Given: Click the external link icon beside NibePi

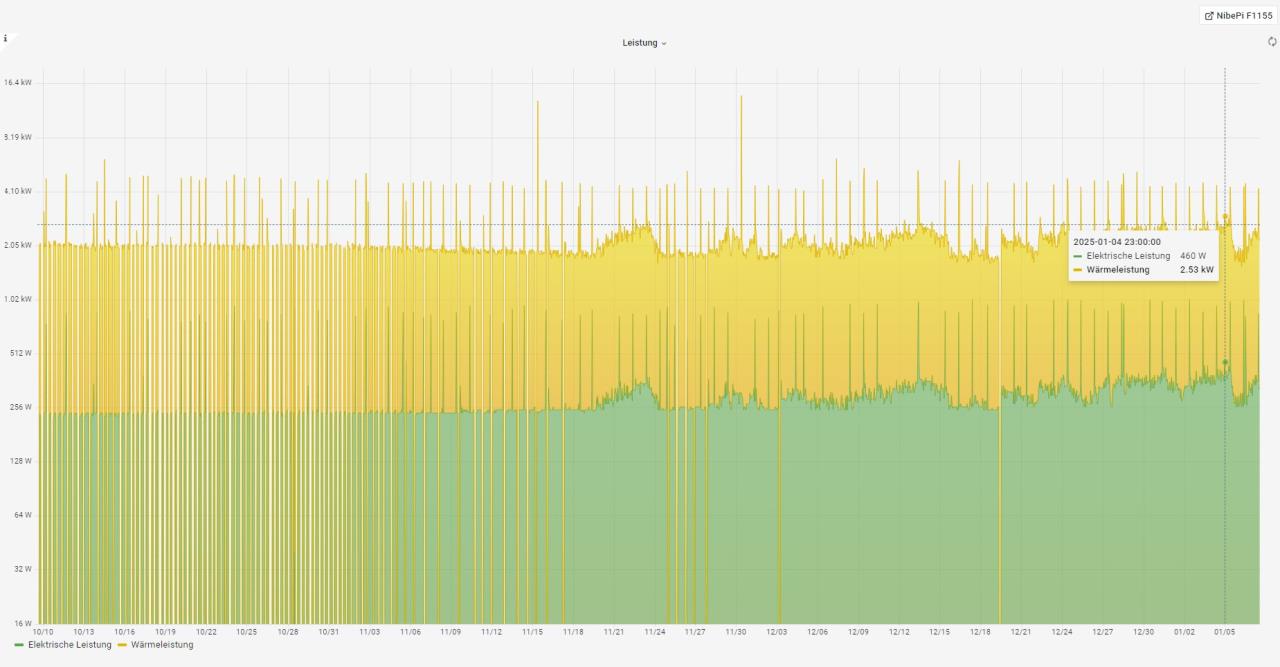Looking at the screenshot, I should click(1210, 16).
